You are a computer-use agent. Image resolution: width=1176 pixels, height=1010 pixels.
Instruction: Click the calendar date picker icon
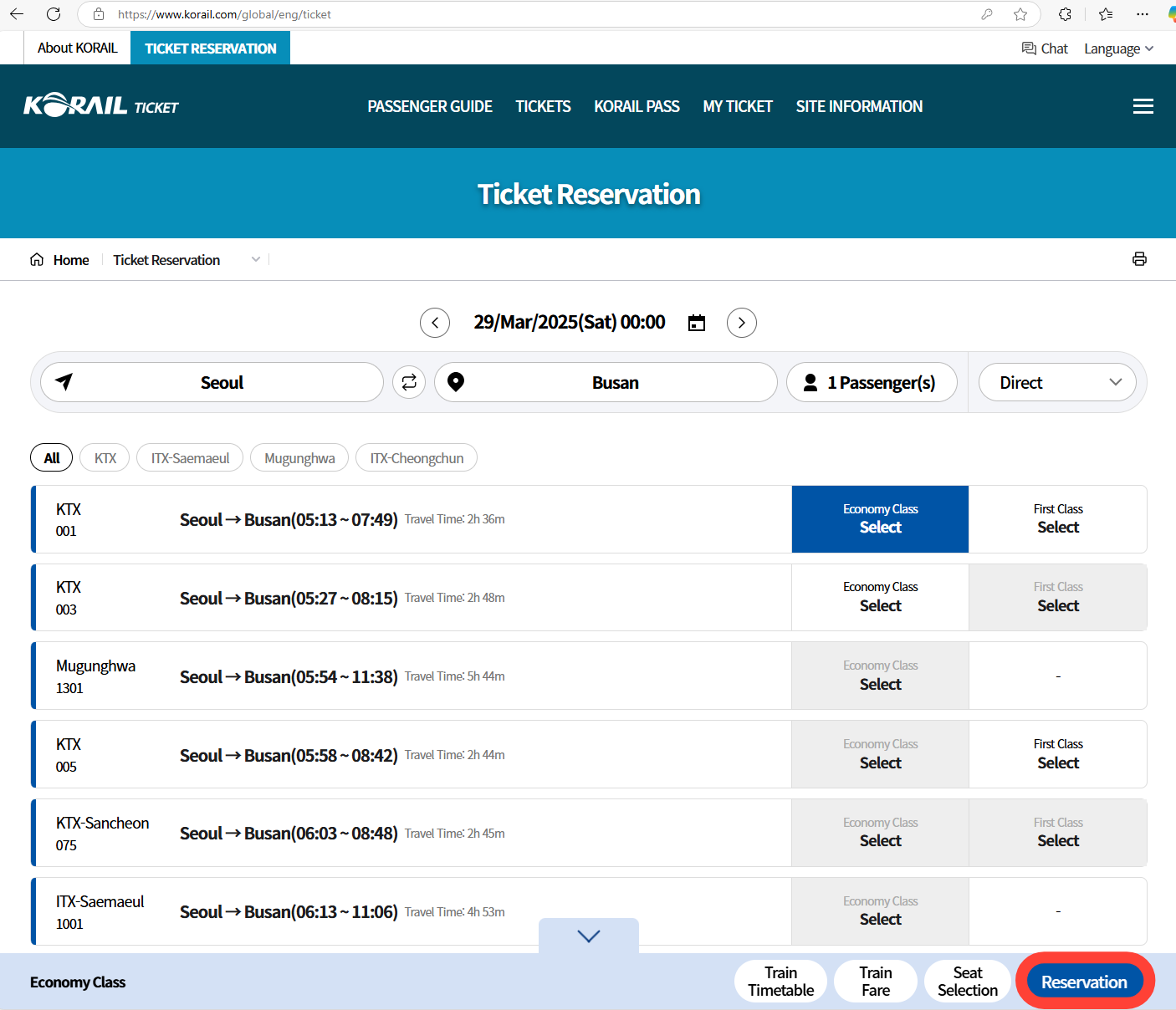click(x=697, y=323)
